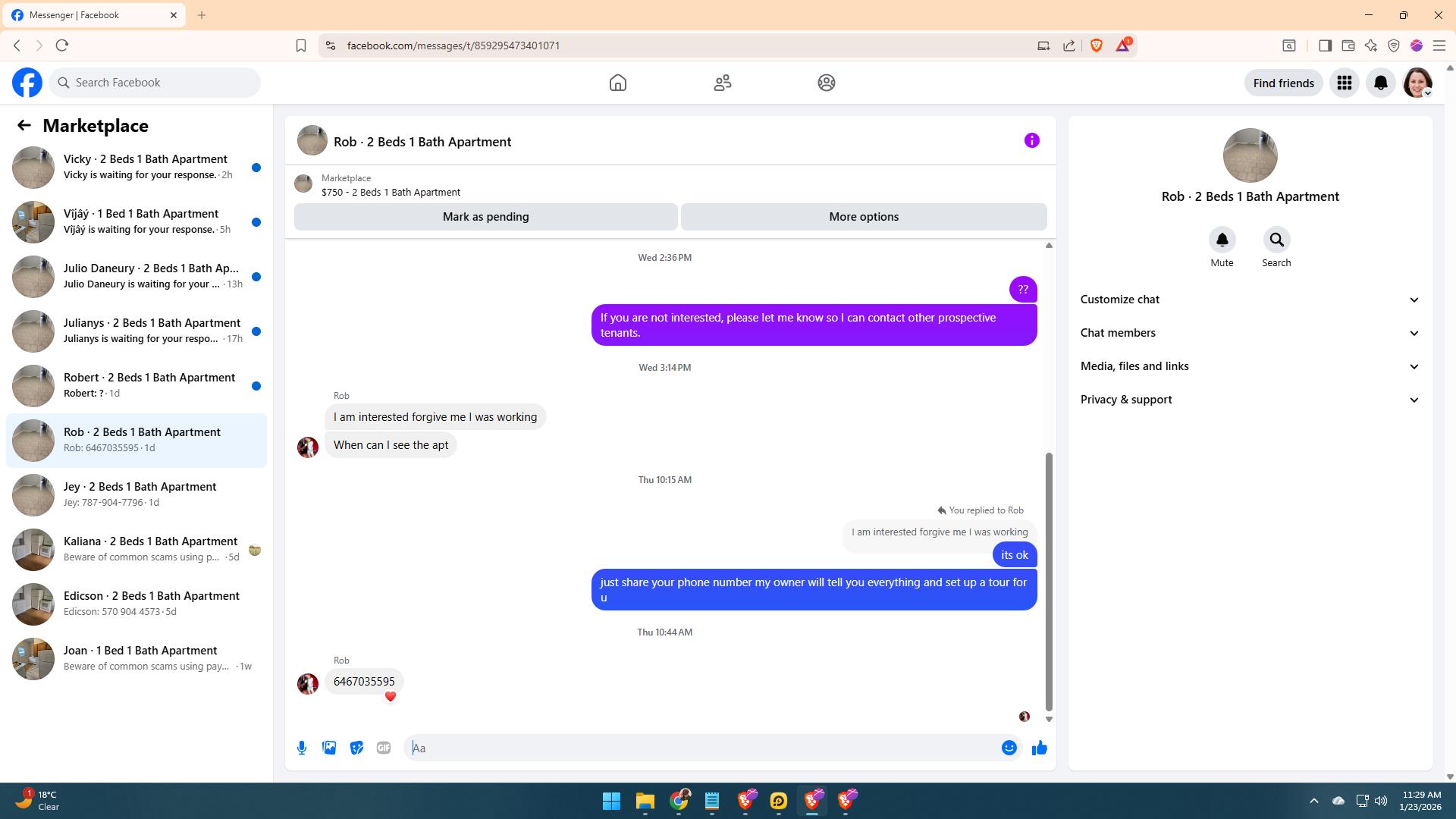Expand the Customize chat section

pos(1250,300)
